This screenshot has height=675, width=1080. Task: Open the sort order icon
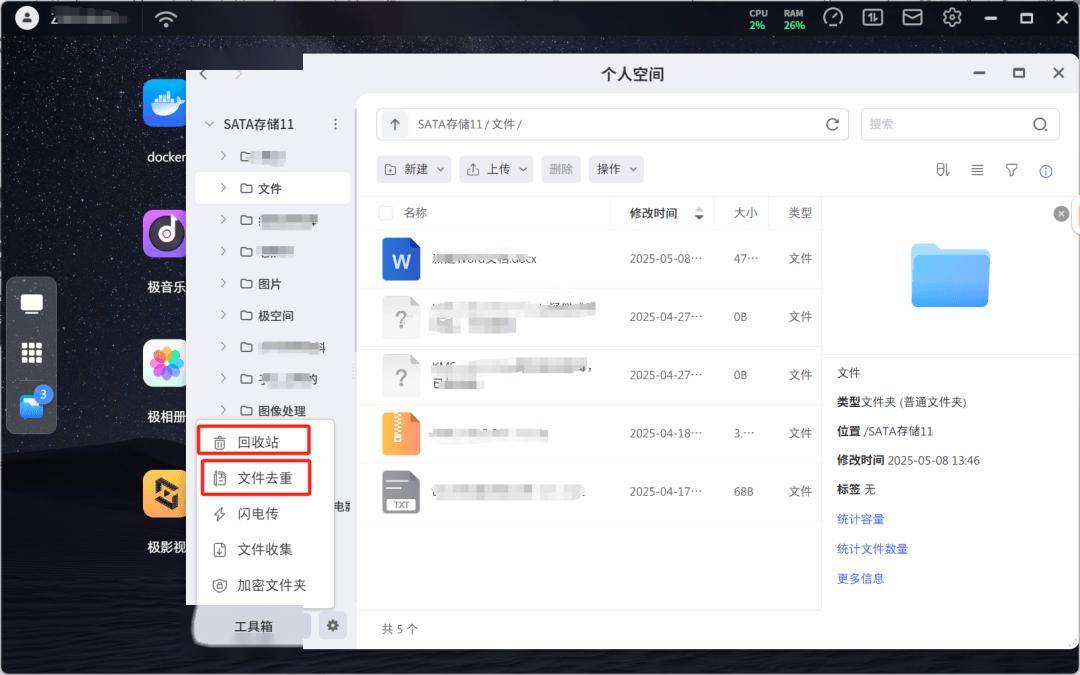pyautogui.click(x=943, y=169)
